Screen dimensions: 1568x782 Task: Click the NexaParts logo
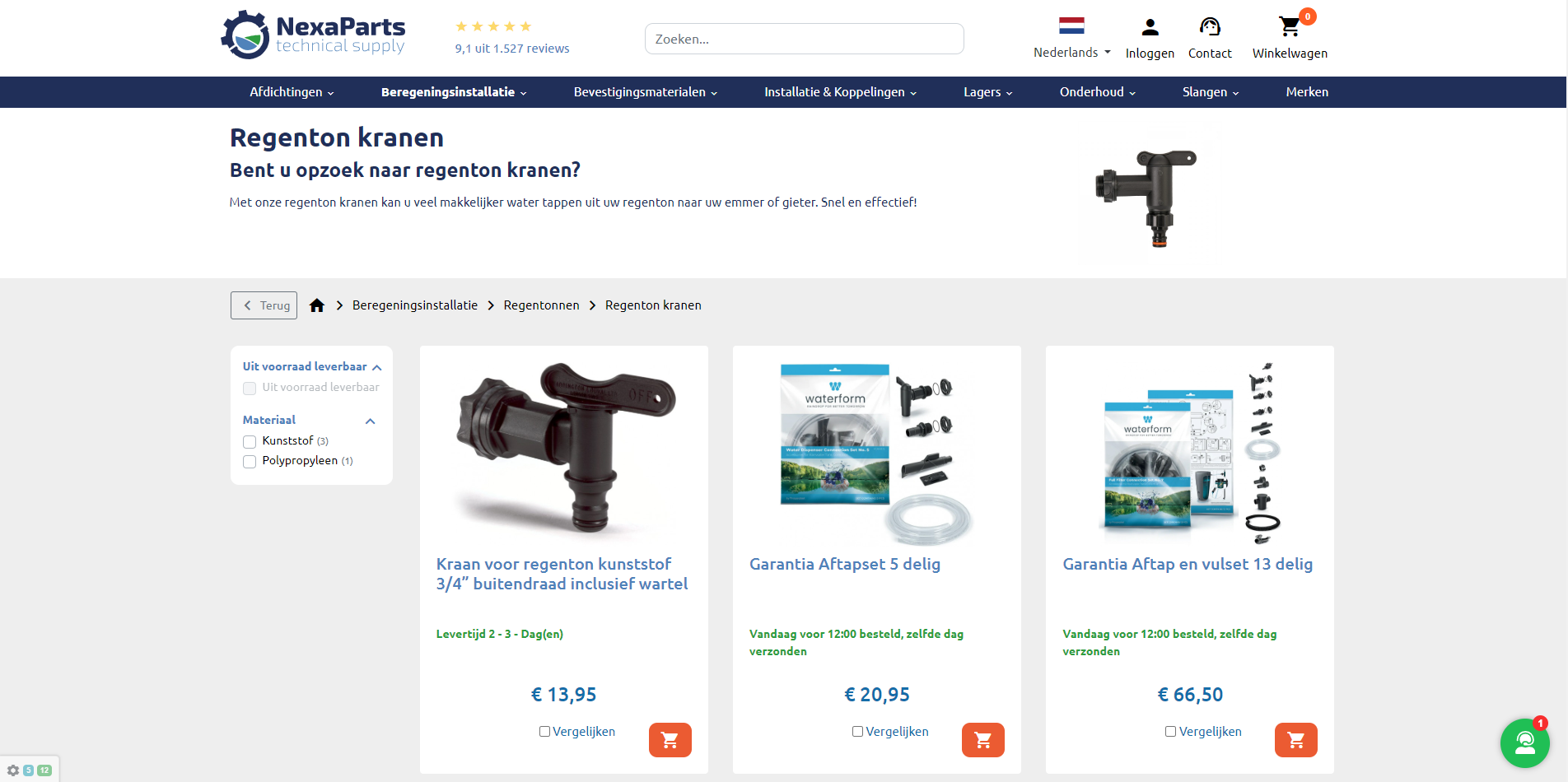[313, 35]
